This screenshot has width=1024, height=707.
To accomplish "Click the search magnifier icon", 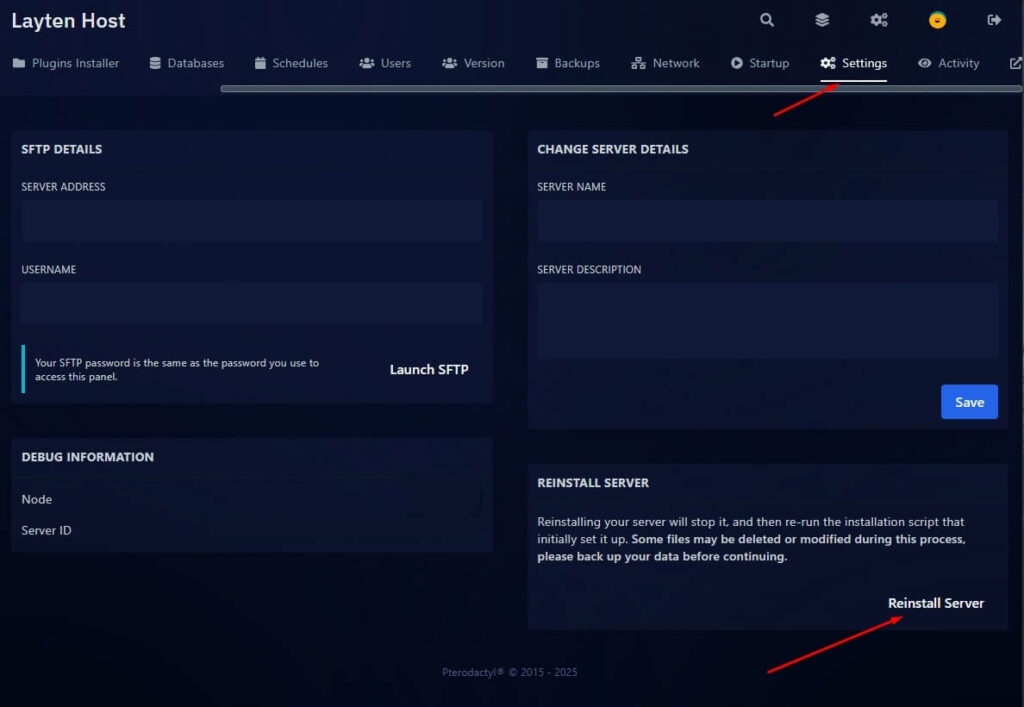I will (x=767, y=20).
